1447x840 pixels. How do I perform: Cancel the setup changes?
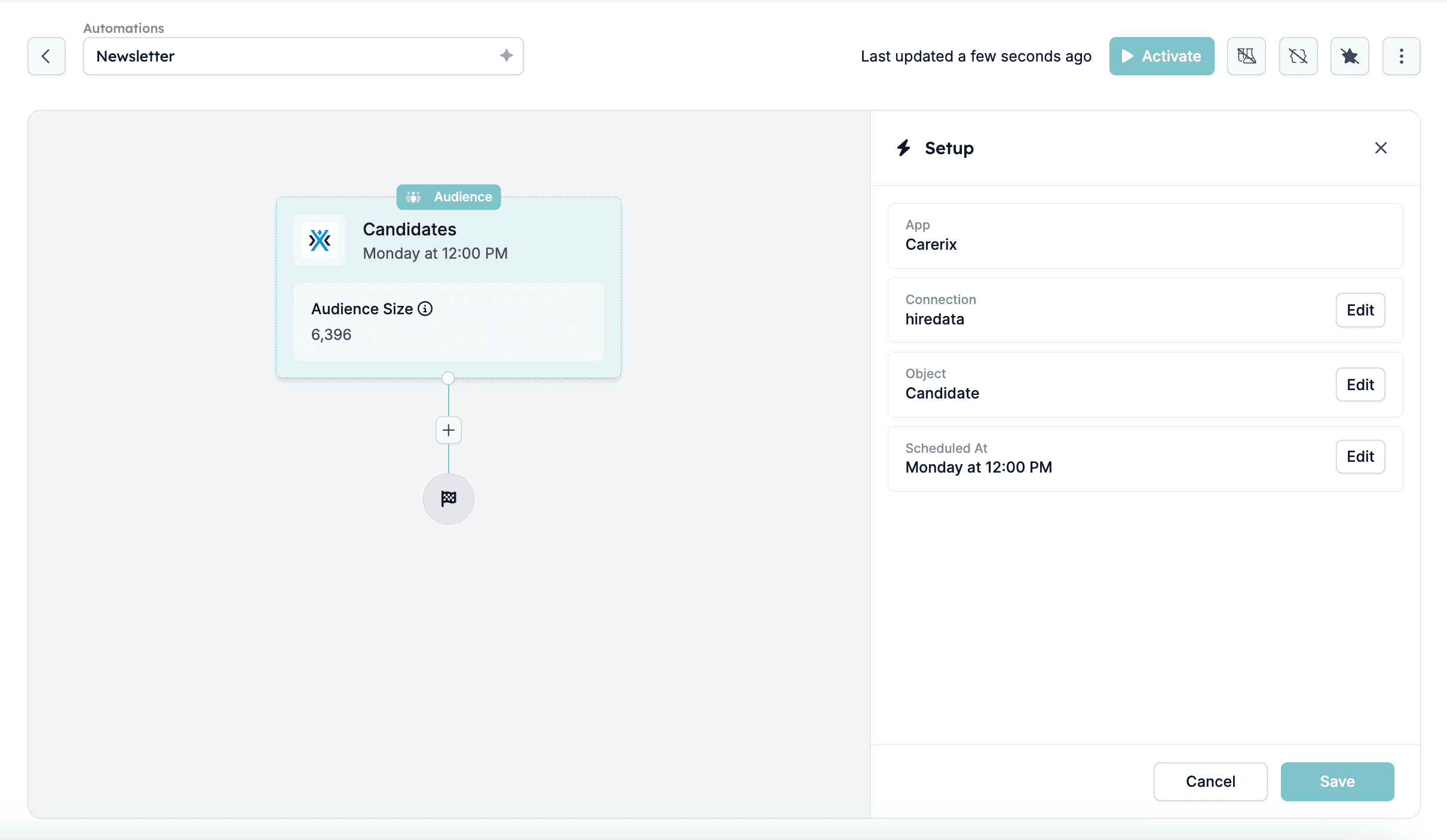tap(1210, 781)
